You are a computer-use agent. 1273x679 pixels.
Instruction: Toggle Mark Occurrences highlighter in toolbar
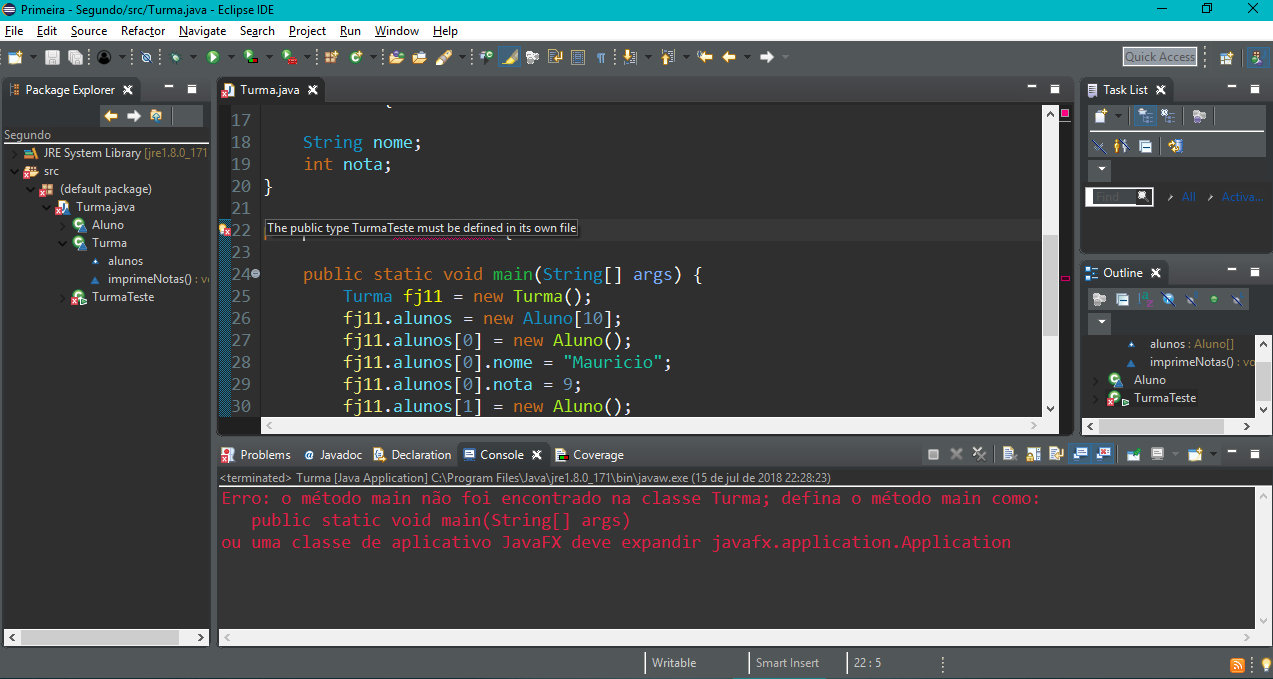click(x=509, y=57)
